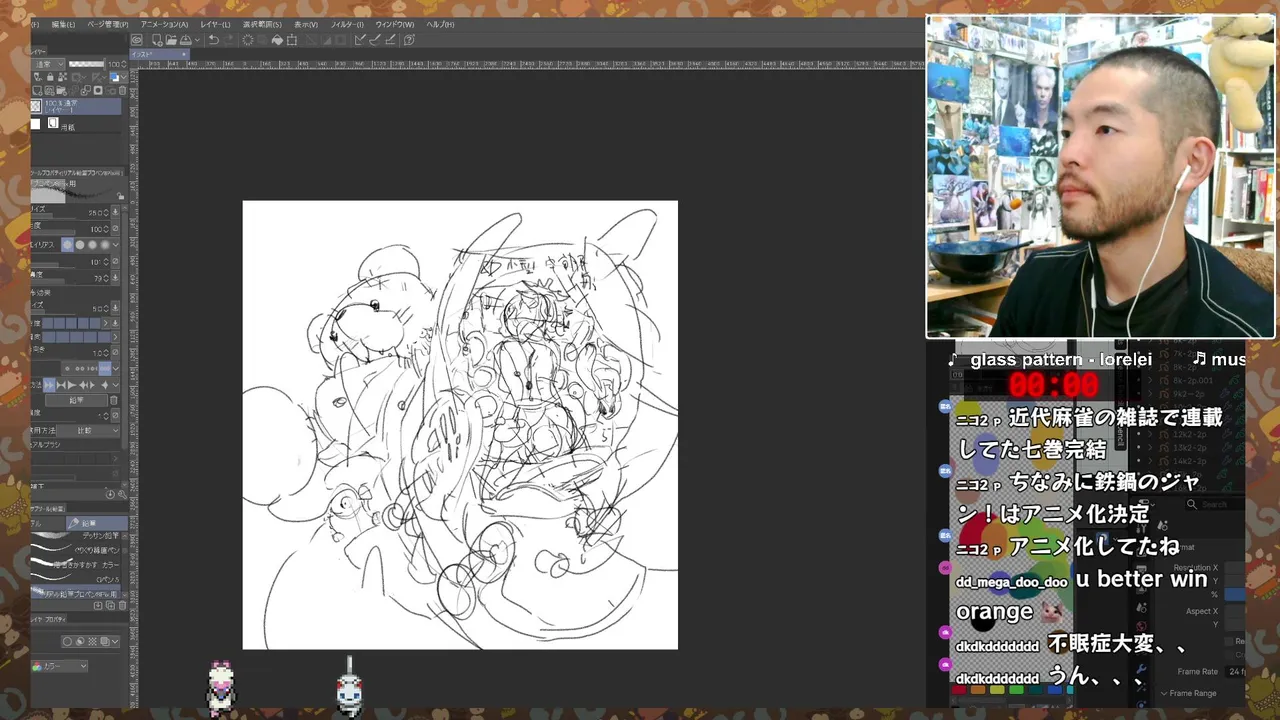Screen dimensions: 1280x720
Task: Click the white canvas sketch area
Action: click(x=460, y=425)
